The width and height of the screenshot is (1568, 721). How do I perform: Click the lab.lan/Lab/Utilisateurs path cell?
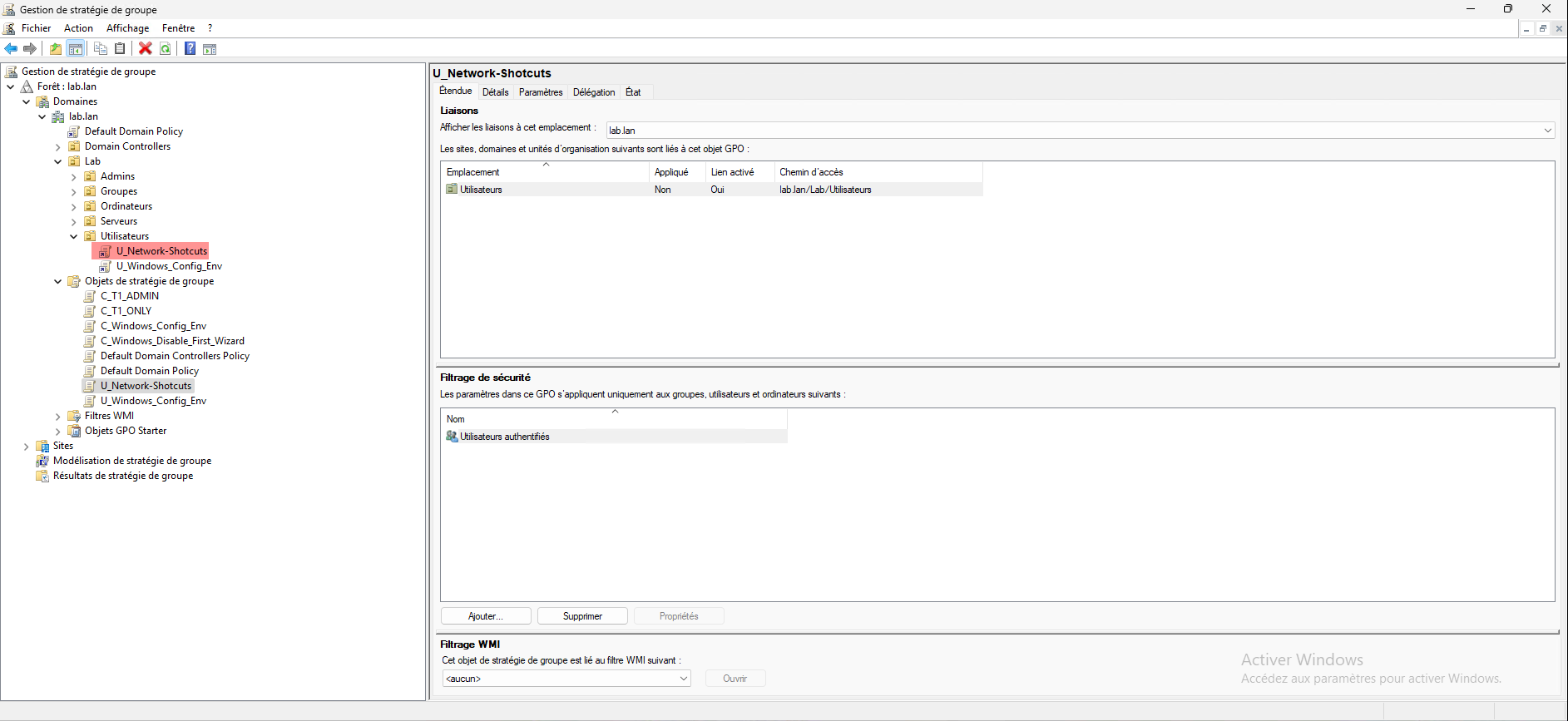tap(825, 190)
